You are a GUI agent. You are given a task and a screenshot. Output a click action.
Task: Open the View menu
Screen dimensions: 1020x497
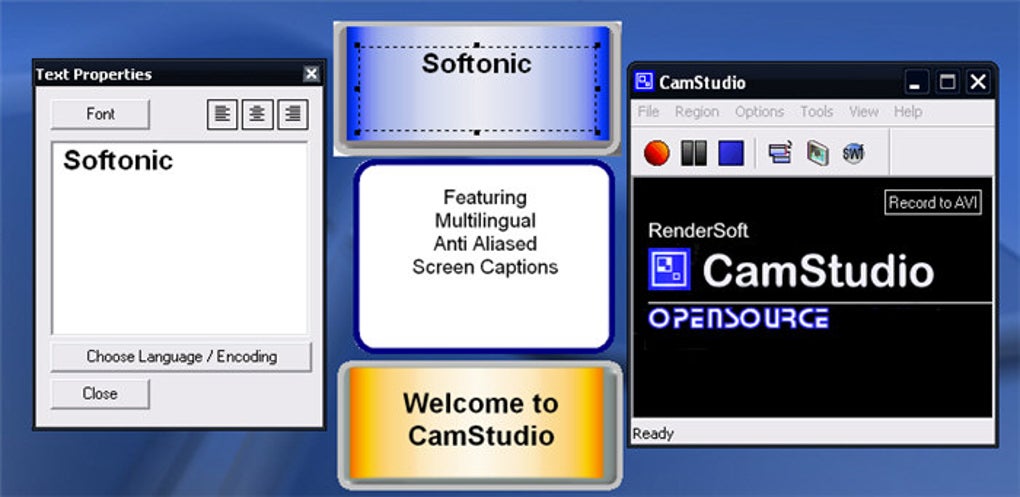[864, 112]
